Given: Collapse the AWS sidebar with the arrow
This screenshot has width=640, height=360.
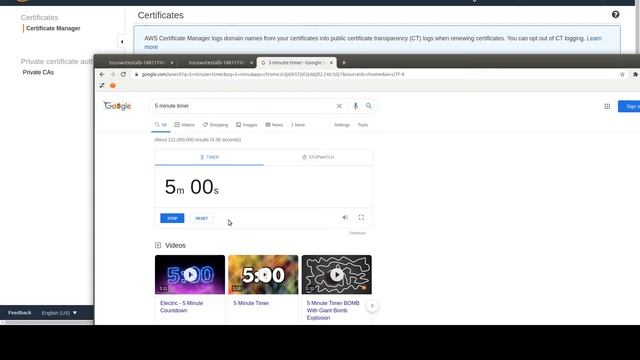Looking at the screenshot, I should pos(122,42).
